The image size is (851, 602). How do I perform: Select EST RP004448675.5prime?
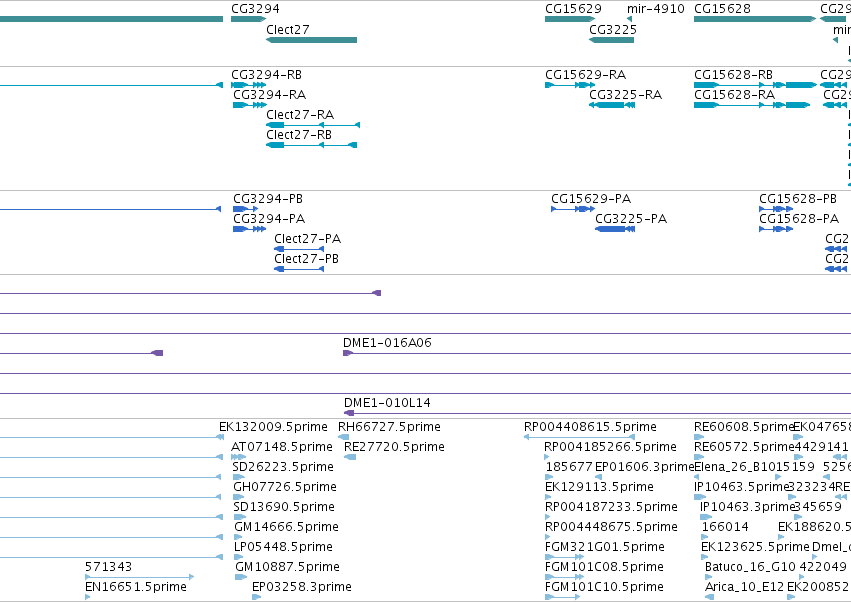[x=611, y=527]
